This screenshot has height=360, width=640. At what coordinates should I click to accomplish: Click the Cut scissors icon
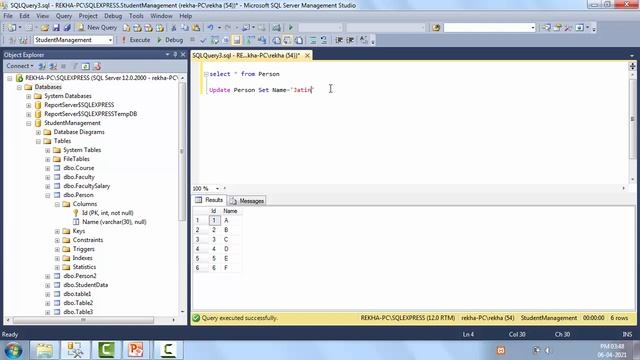click(x=173, y=27)
